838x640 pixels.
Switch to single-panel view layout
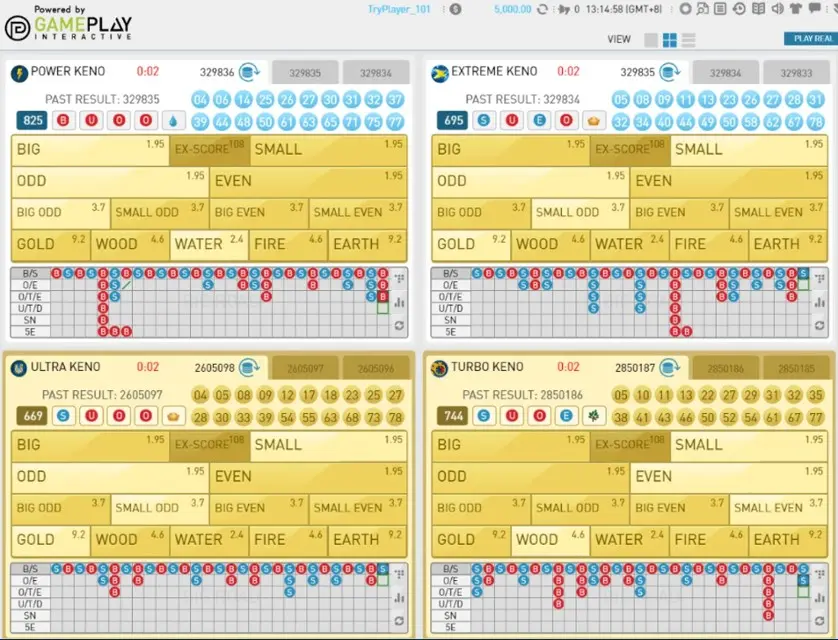pyautogui.click(x=651, y=40)
